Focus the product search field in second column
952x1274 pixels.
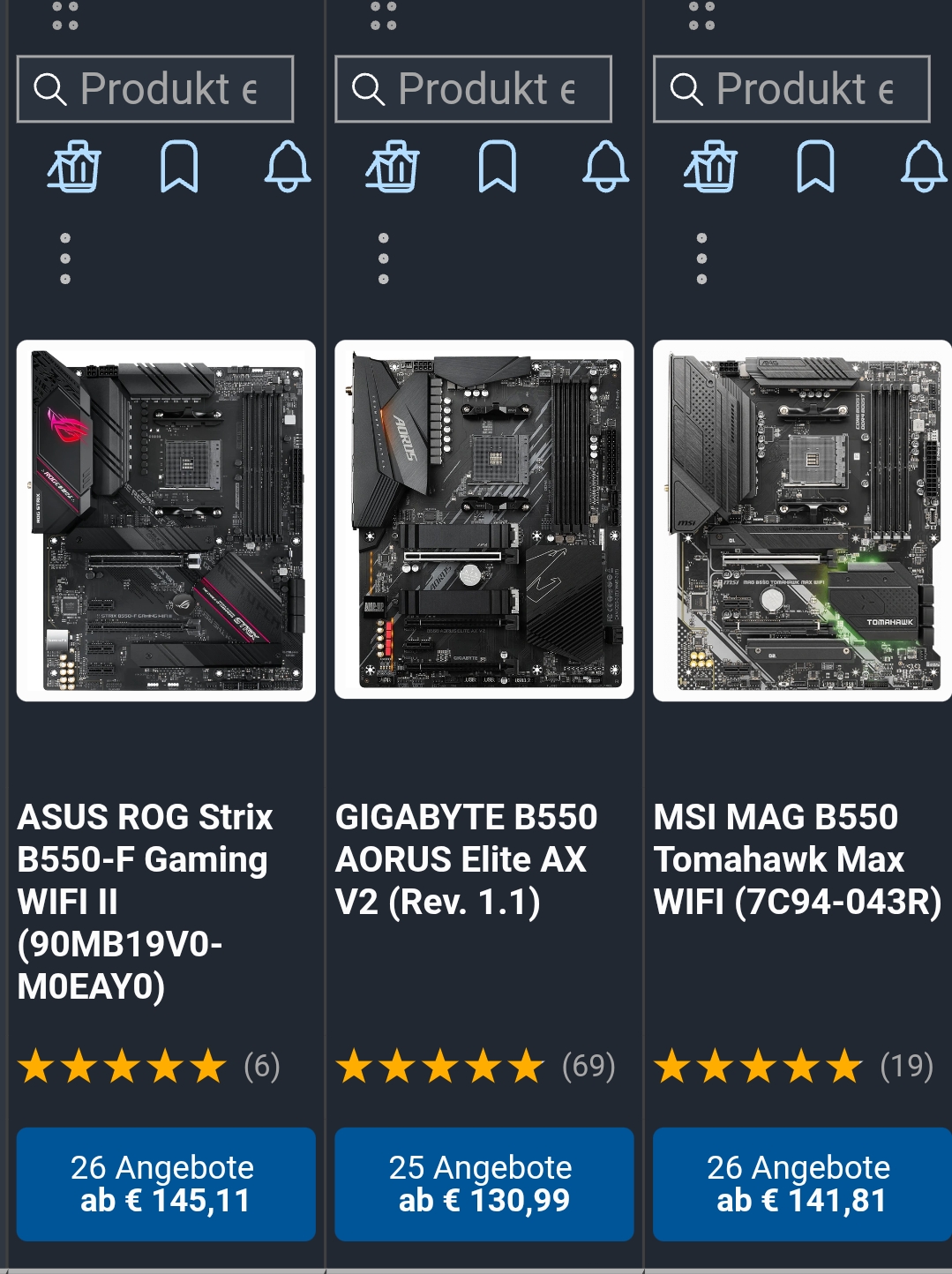point(474,89)
